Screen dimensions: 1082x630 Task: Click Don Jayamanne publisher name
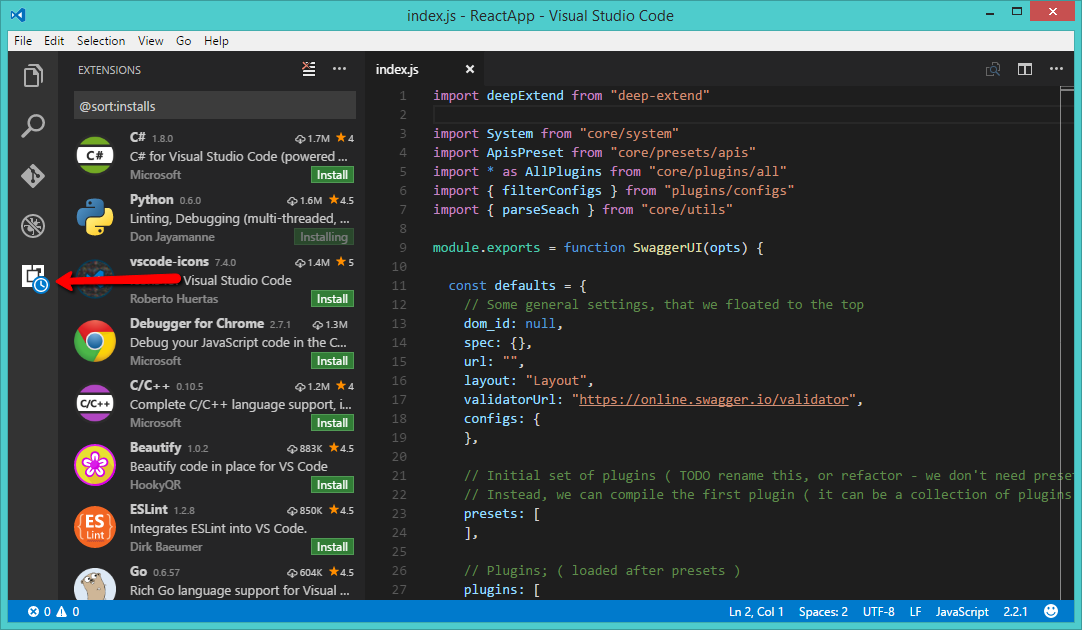click(x=172, y=237)
